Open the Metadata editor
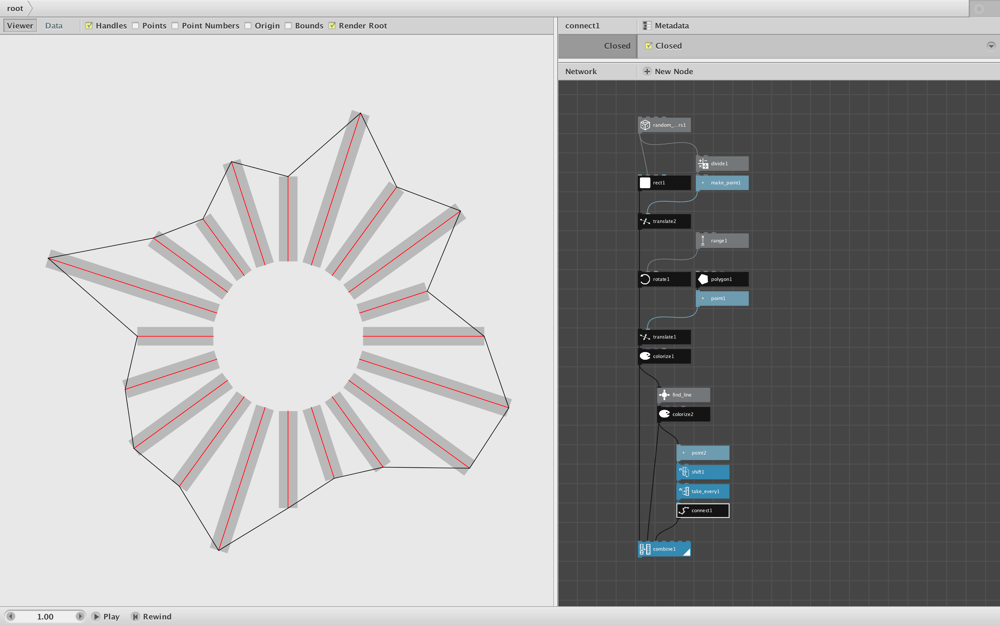This screenshot has width=1000, height=625. click(x=665, y=26)
